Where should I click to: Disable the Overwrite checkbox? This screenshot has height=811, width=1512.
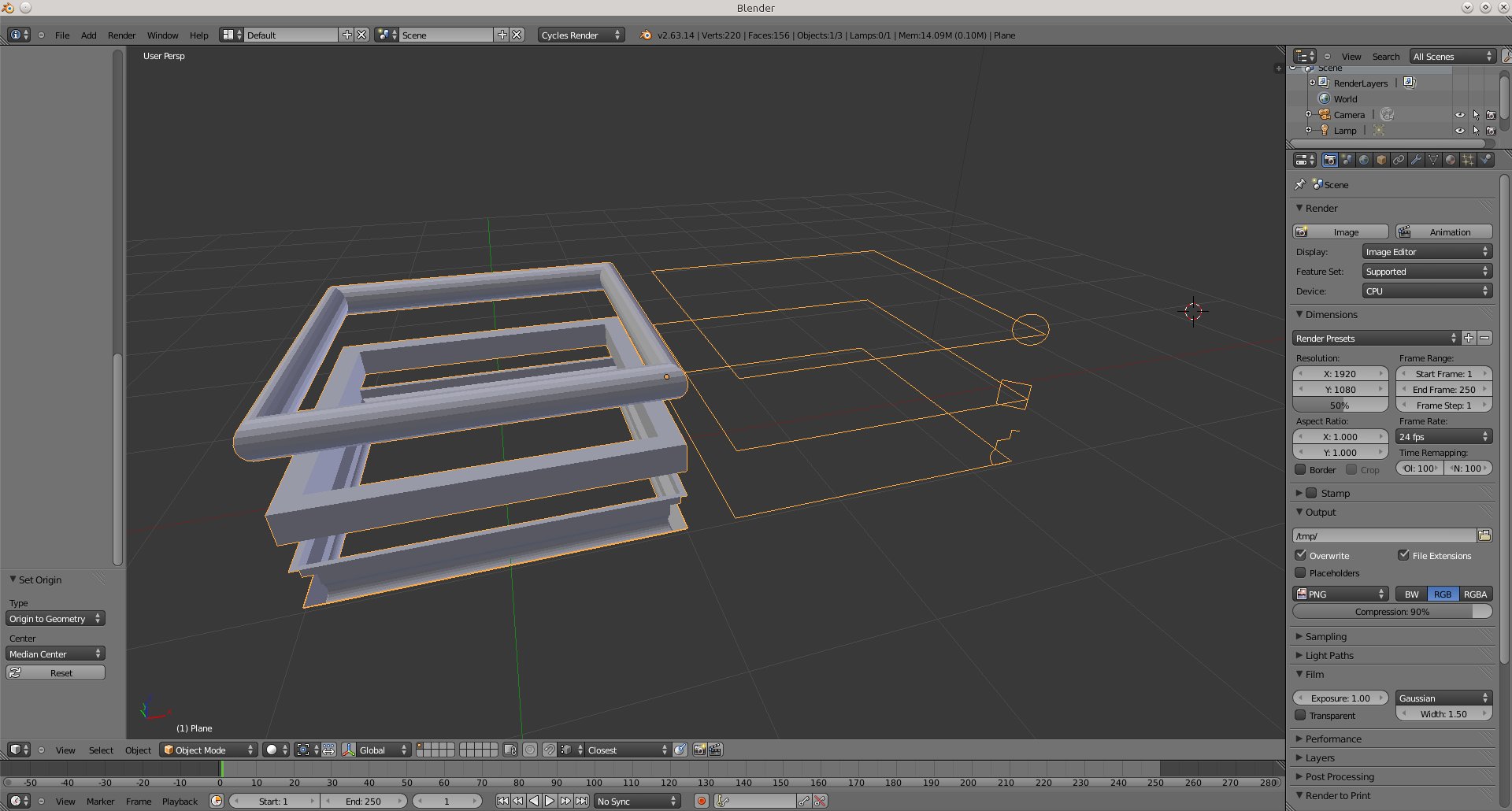(1301, 555)
